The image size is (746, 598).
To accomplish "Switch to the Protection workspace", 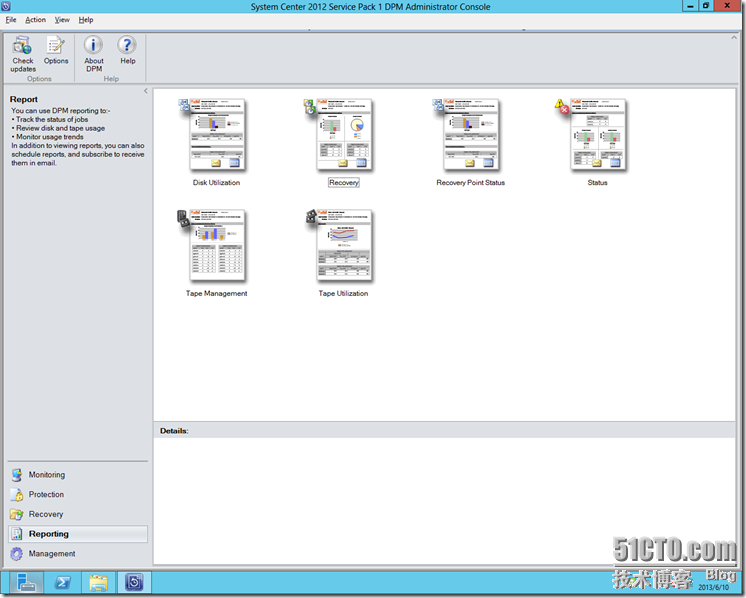I will 78,495.
